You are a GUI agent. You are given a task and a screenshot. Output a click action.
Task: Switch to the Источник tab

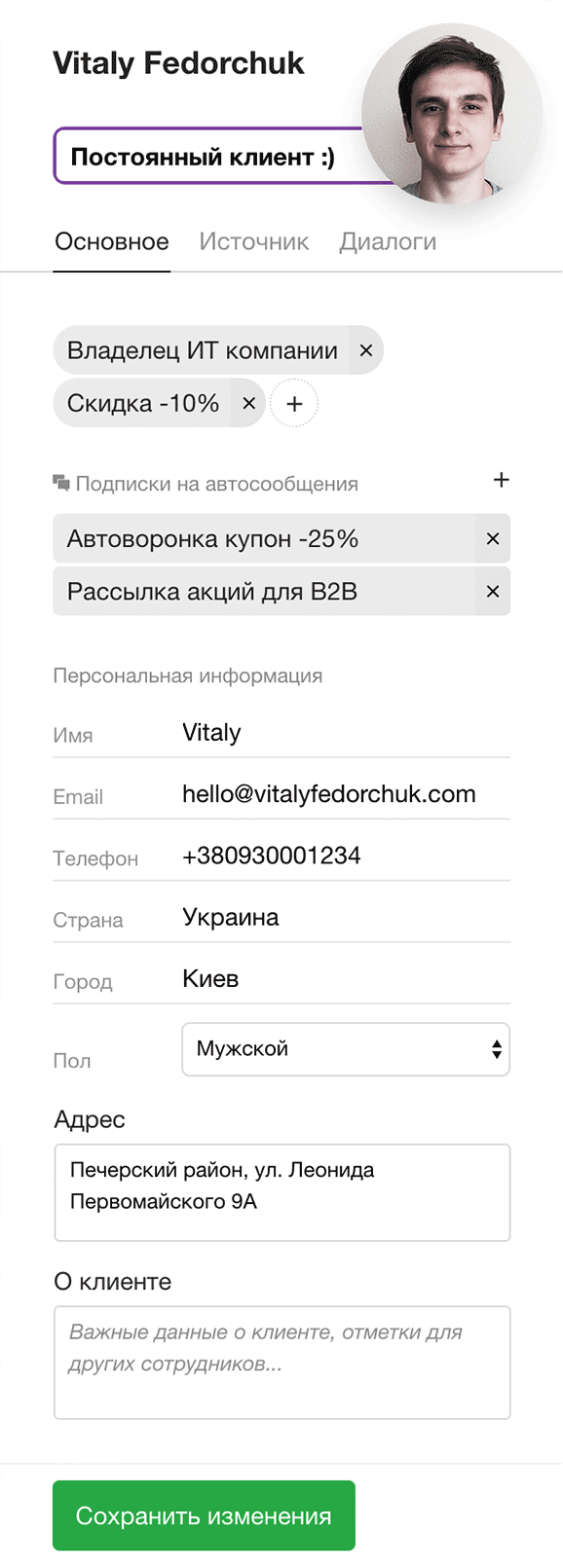pyautogui.click(x=254, y=241)
